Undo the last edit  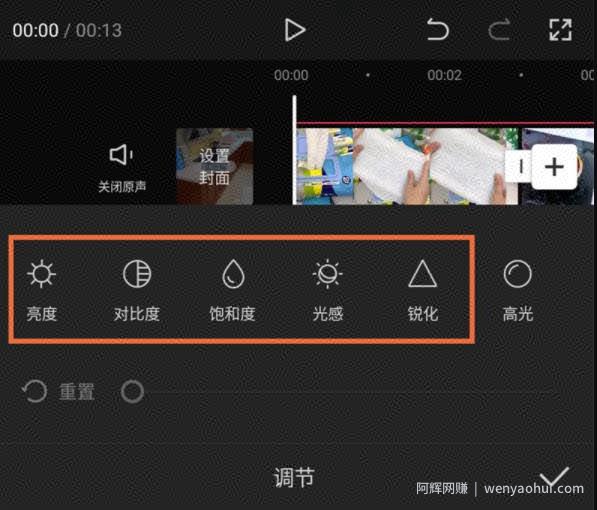(437, 30)
